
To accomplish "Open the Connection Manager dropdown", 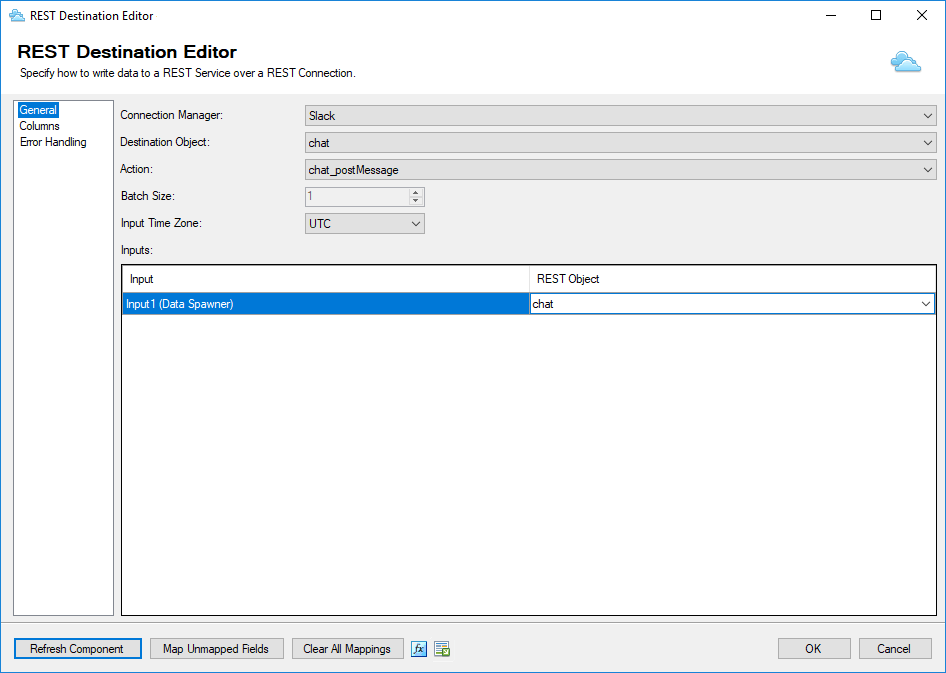I will coord(620,116).
